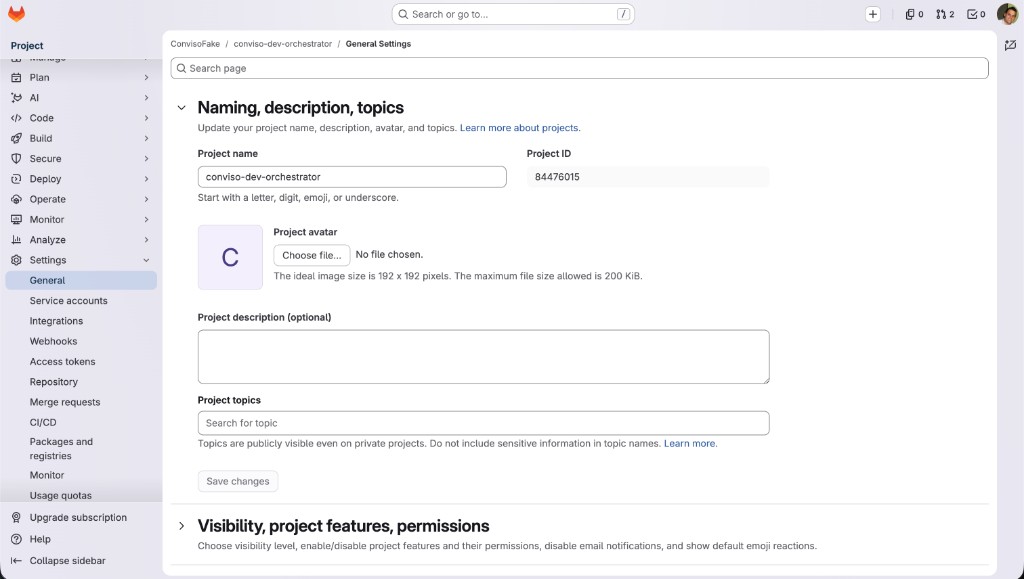Click the Settings gear icon in sidebar

pos(16,260)
